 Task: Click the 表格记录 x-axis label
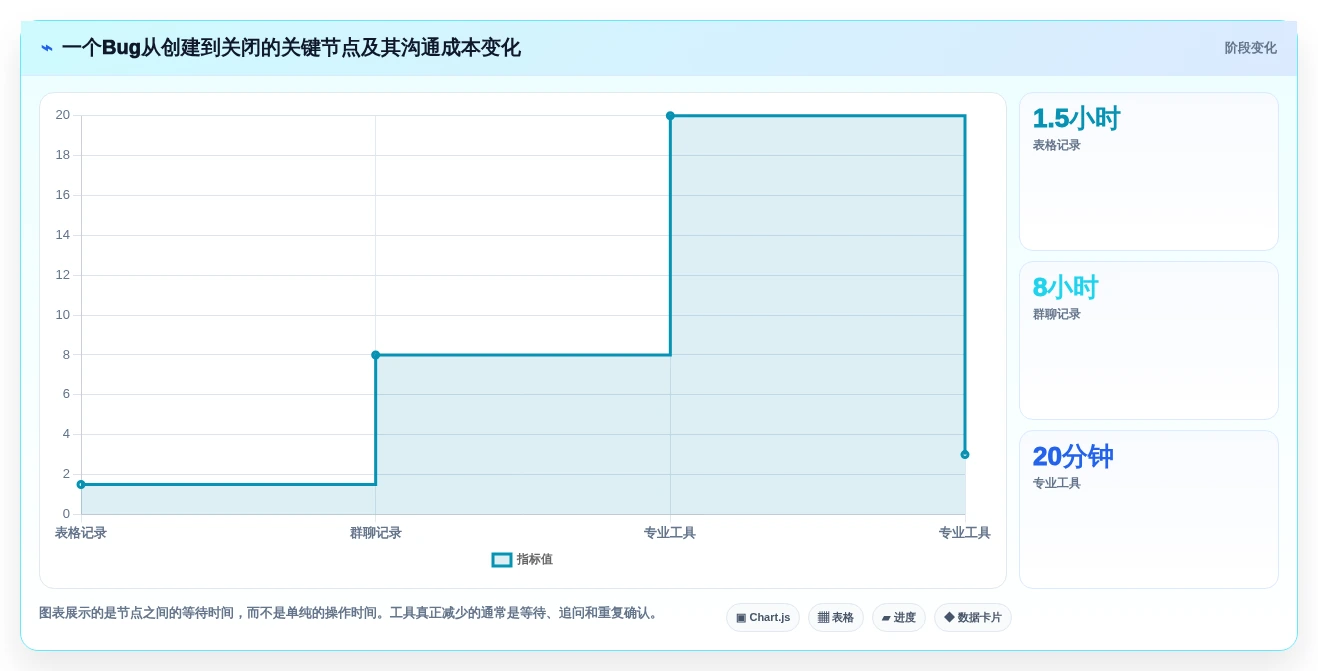(x=81, y=533)
